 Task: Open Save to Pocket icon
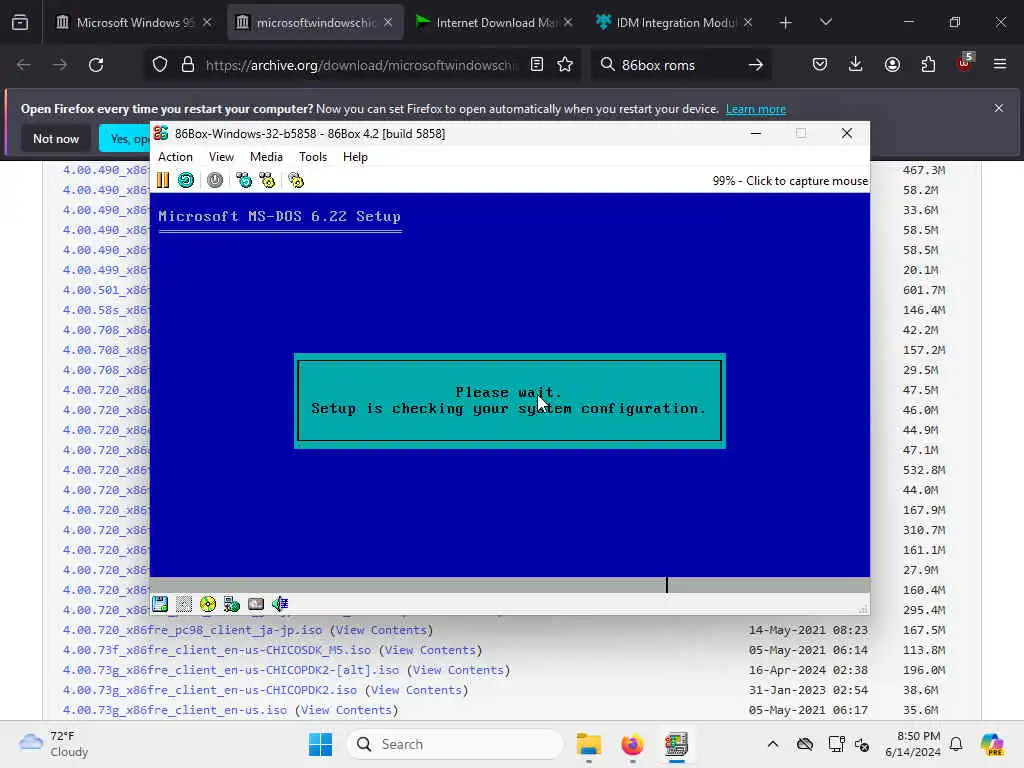(x=820, y=65)
